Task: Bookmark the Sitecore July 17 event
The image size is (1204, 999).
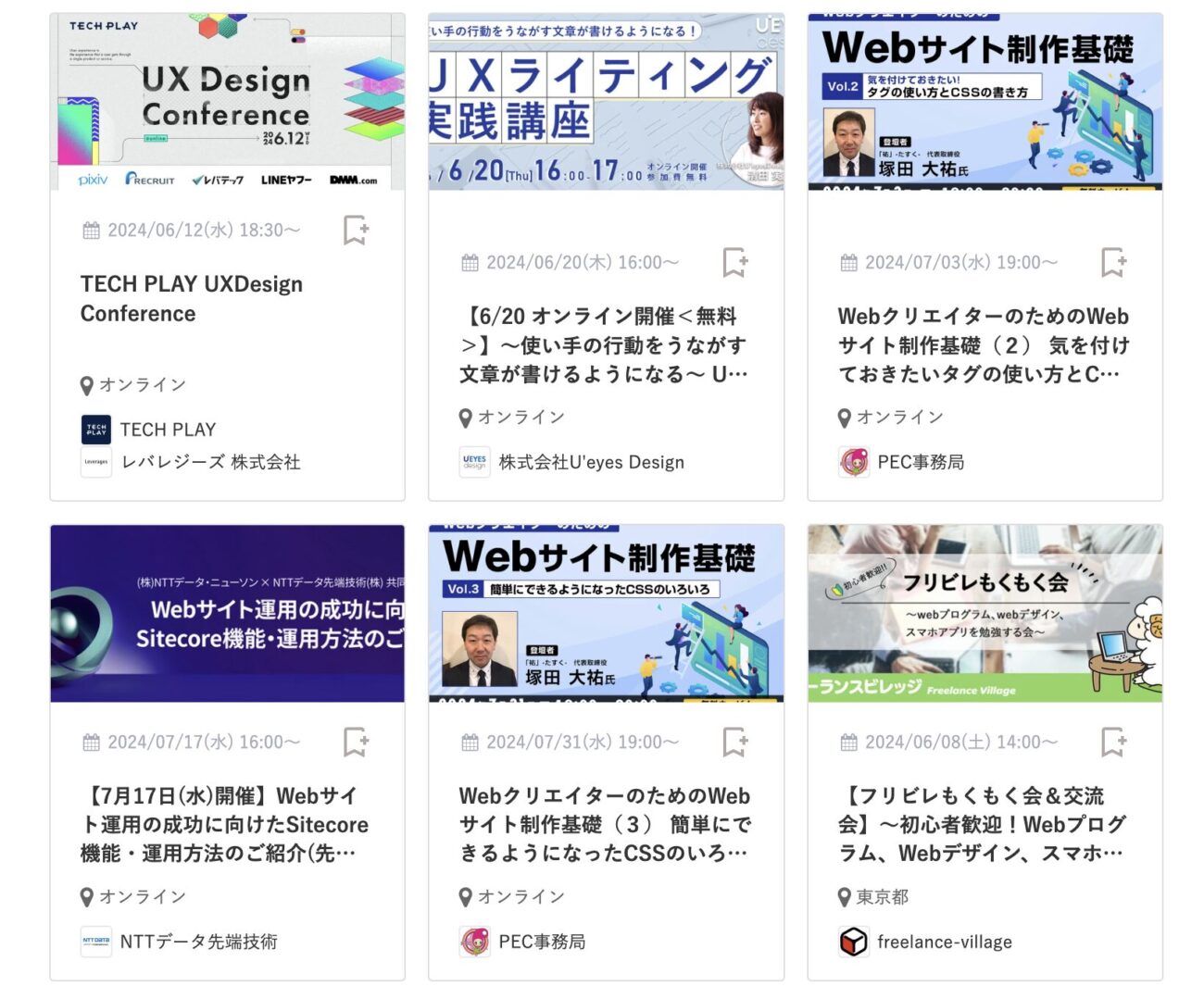Action: (x=356, y=742)
